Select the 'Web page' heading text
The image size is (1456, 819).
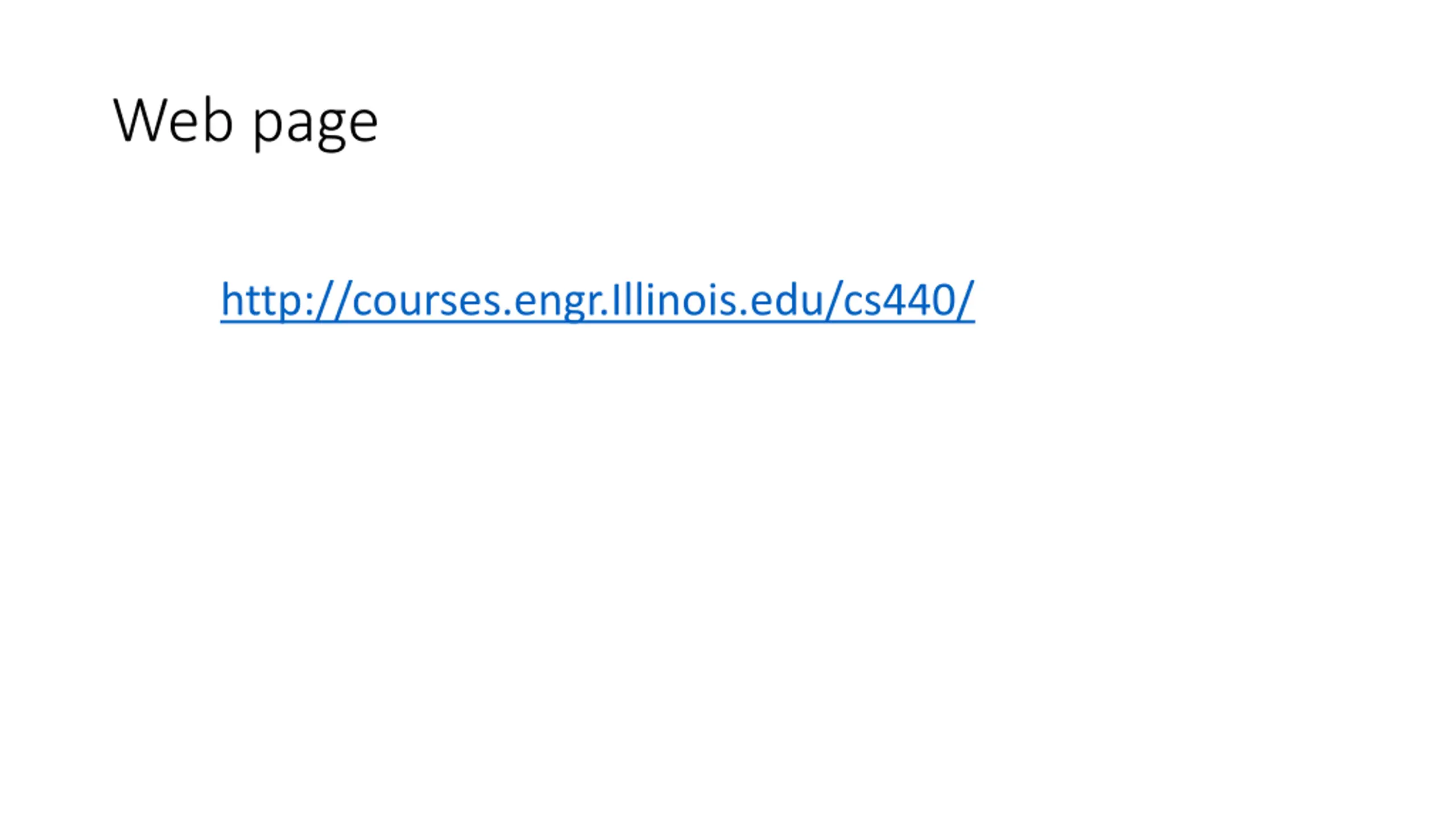click(246, 122)
